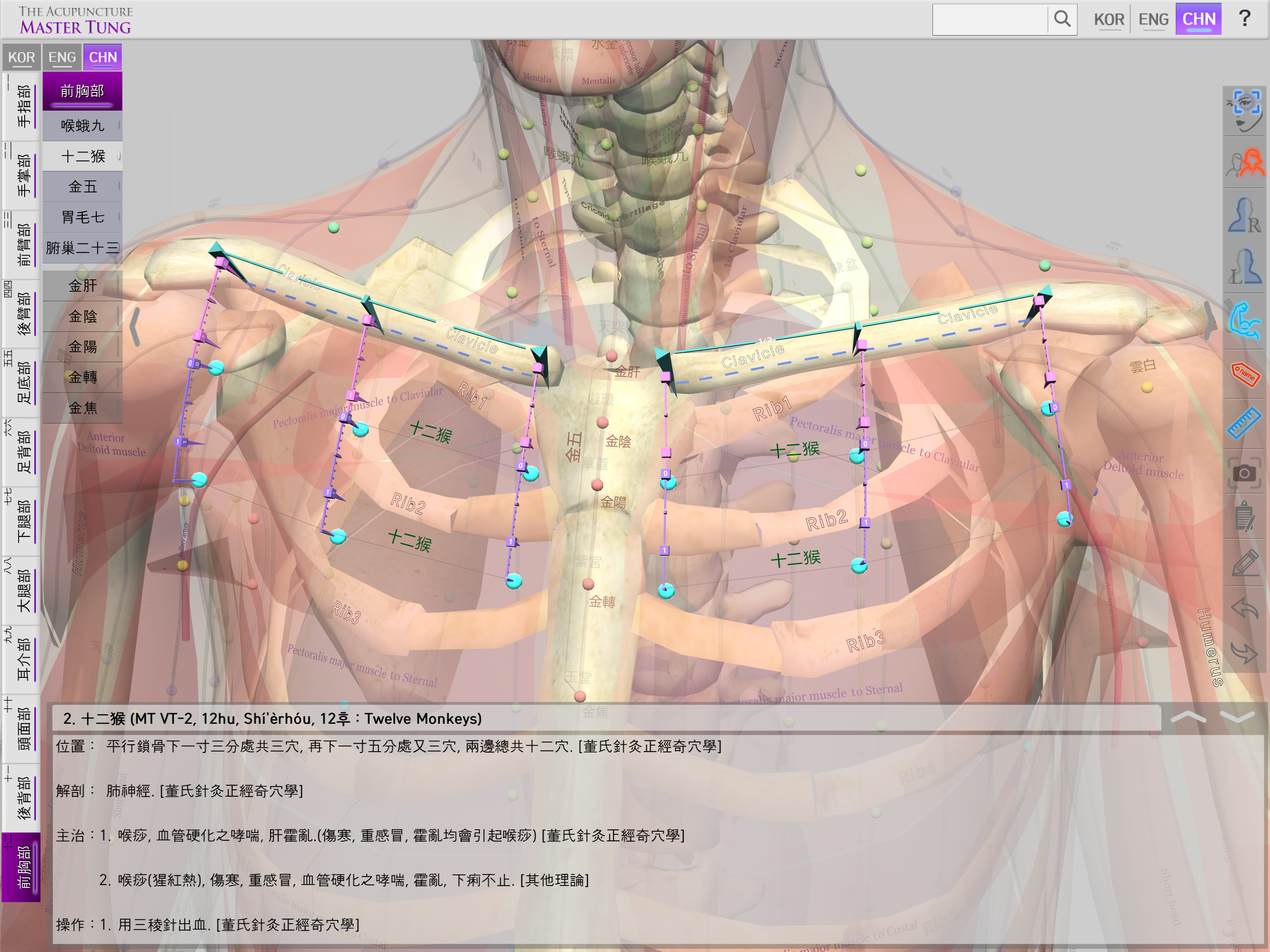Switch the top language to KOR
Viewport: 1270px width, 952px height.
click(1109, 20)
